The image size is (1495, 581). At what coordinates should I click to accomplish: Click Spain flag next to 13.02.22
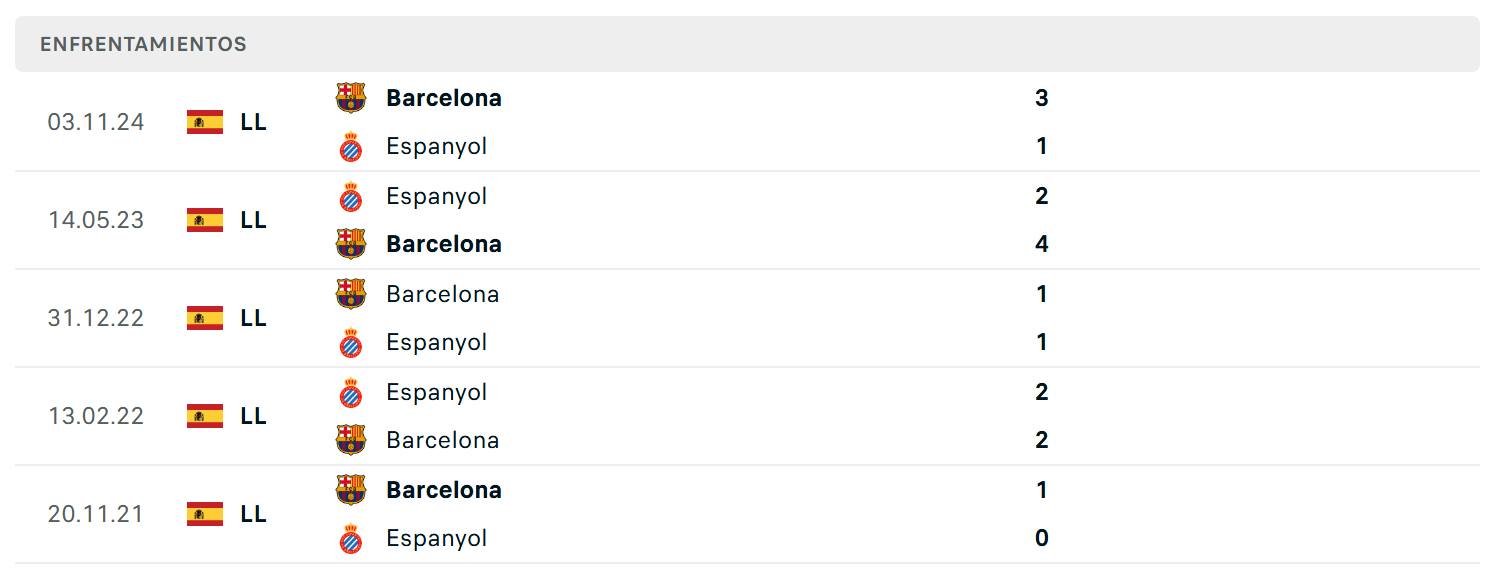point(205,416)
